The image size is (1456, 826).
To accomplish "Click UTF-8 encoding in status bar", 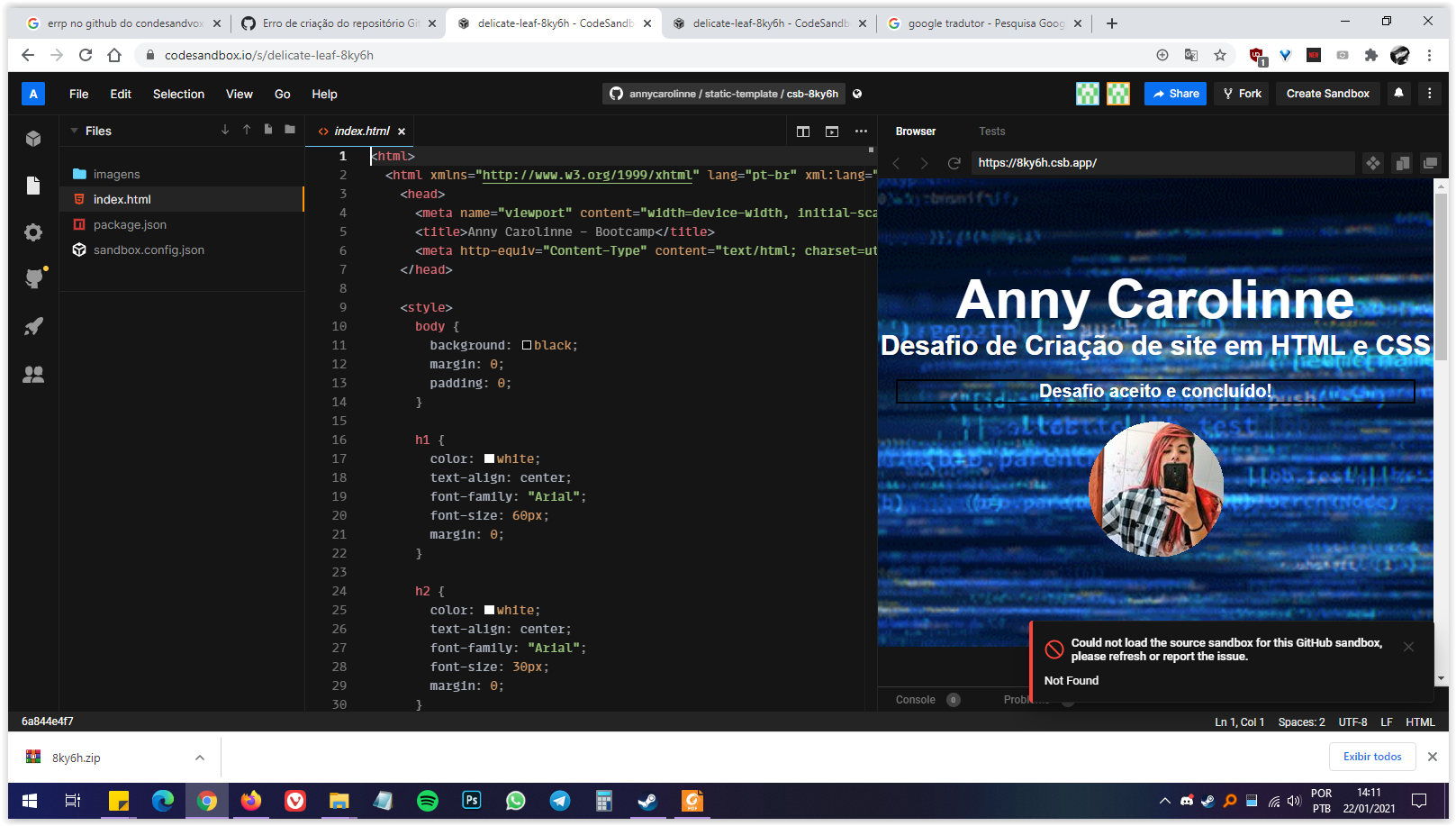I will 1352,722.
